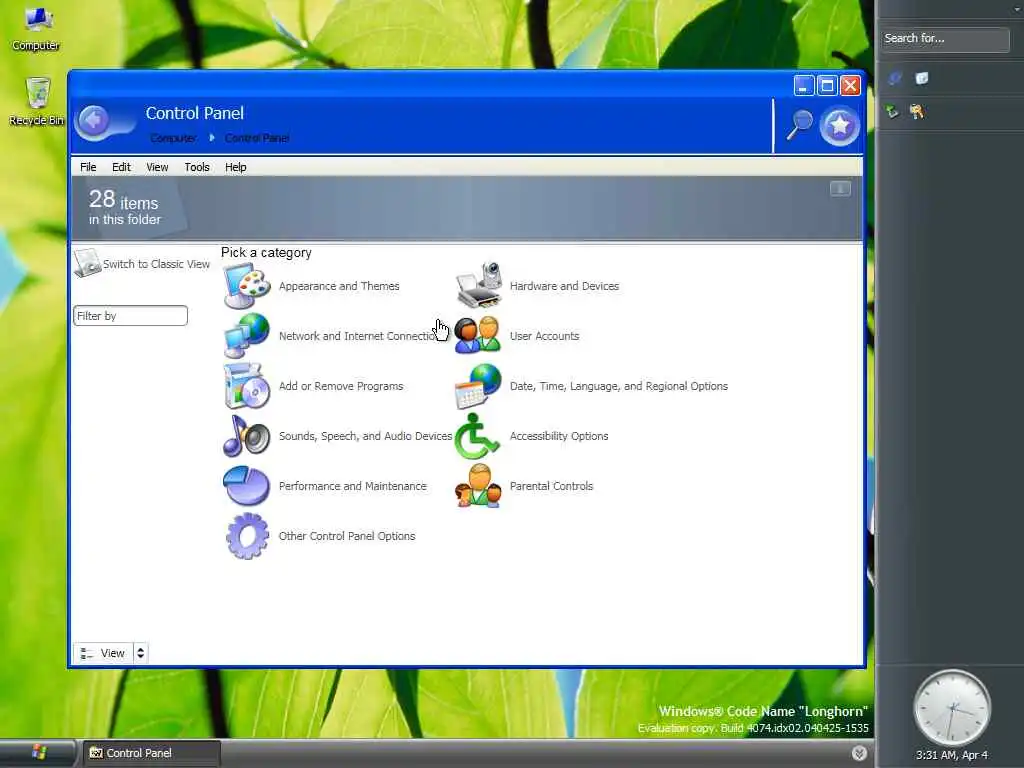This screenshot has height=768, width=1024.
Task: Open the Appearance and Themes category icon
Action: (x=246, y=285)
